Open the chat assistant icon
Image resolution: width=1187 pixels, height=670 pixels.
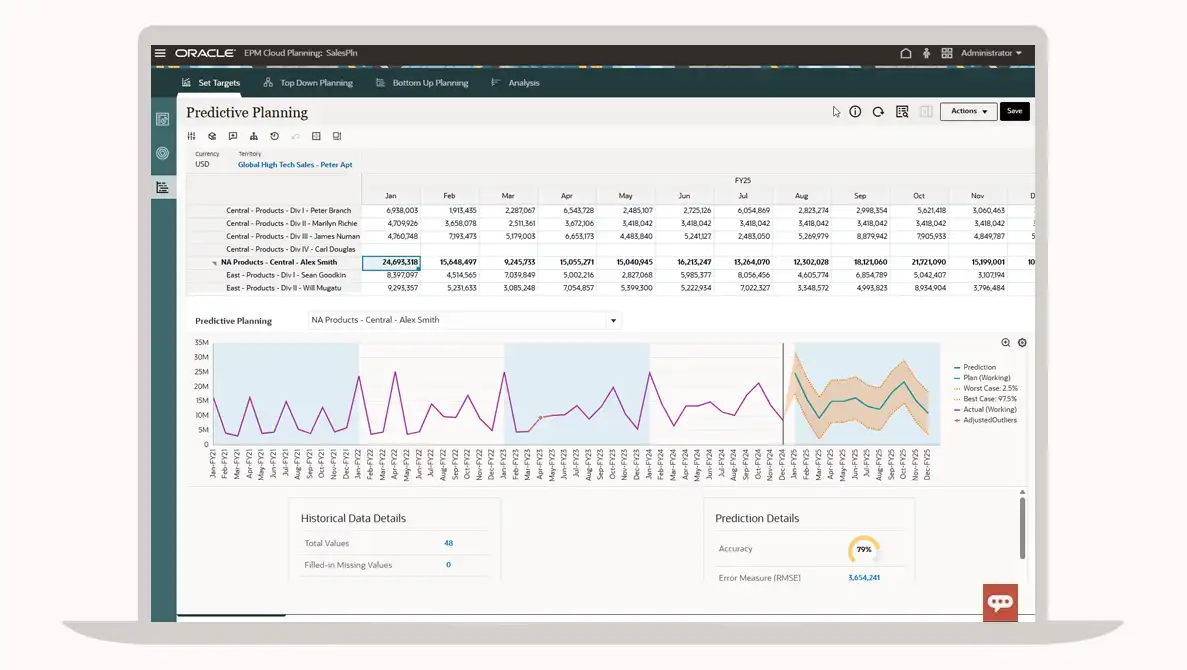tap(1000, 602)
